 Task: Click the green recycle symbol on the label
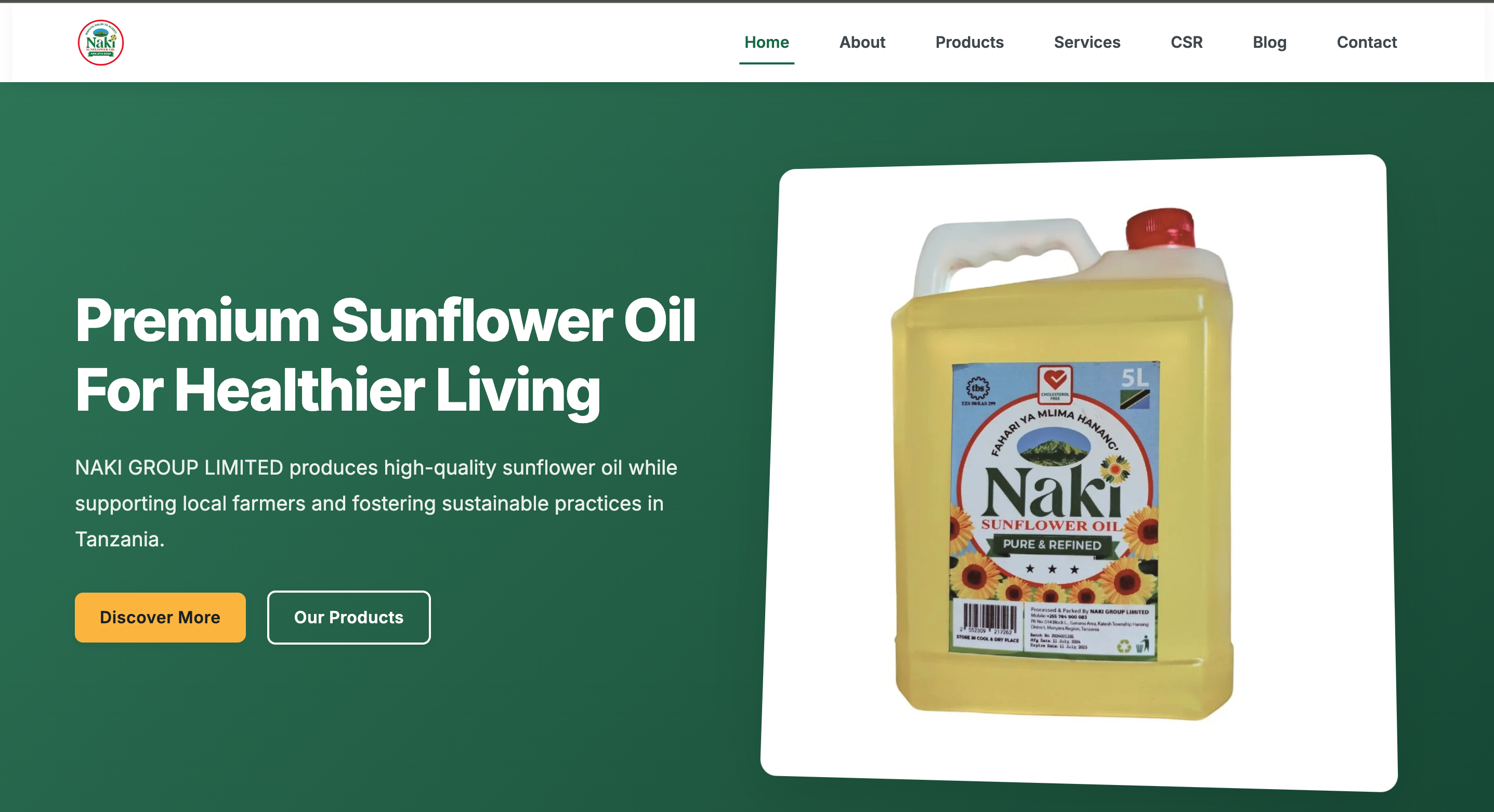(x=1124, y=646)
